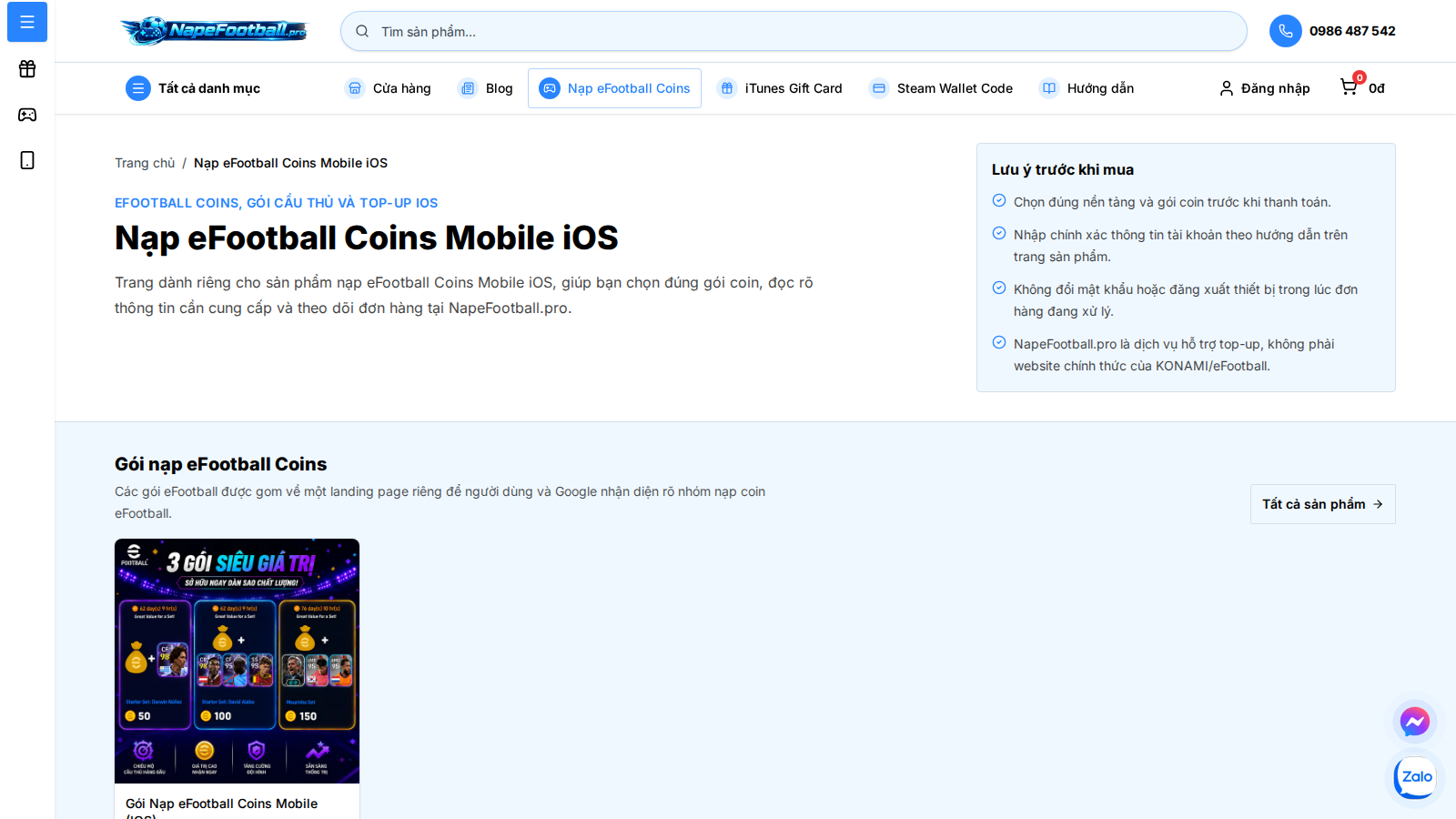Click the Đăng nhập login link
The height and width of the screenshot is (819, 1456).
[1265, 88]
